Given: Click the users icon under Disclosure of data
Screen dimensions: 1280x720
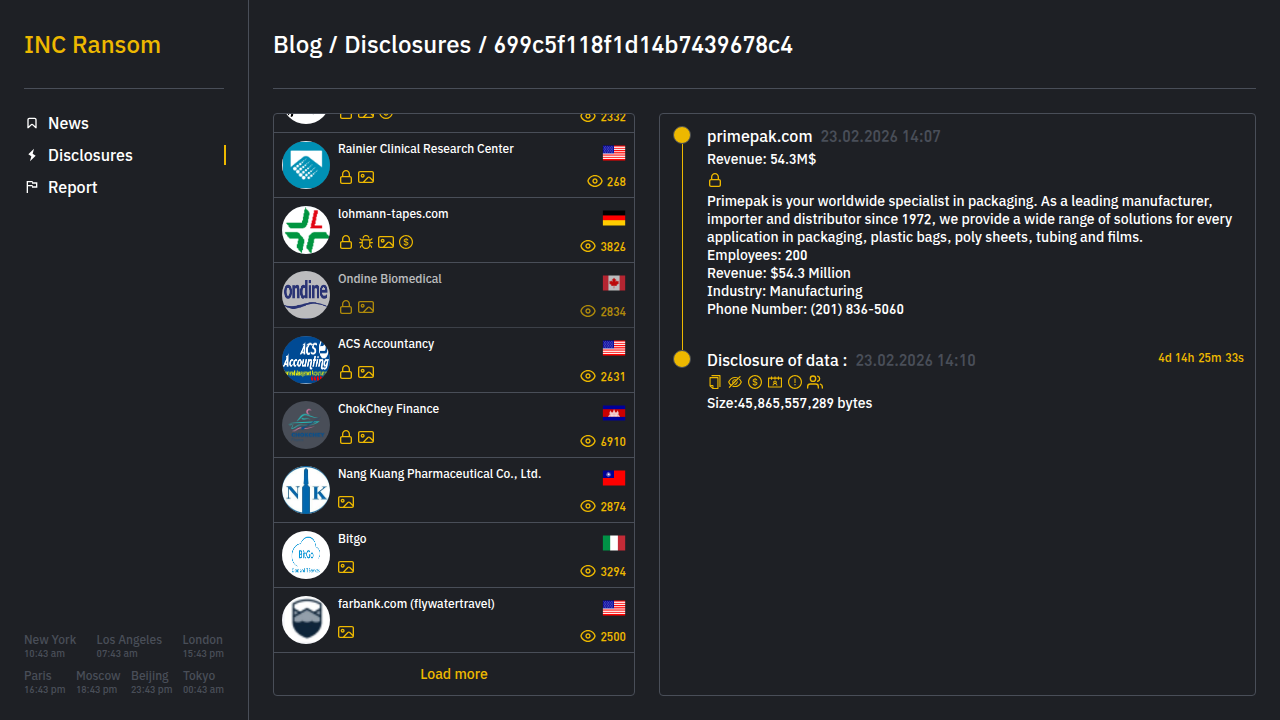Looking at the screenshot, I should pos(815,382).
